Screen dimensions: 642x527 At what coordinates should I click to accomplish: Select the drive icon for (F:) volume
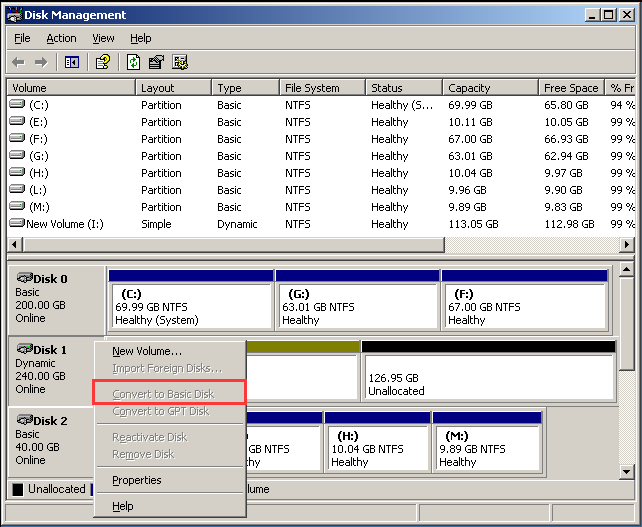pyautogui.click(x=17, y=138)
